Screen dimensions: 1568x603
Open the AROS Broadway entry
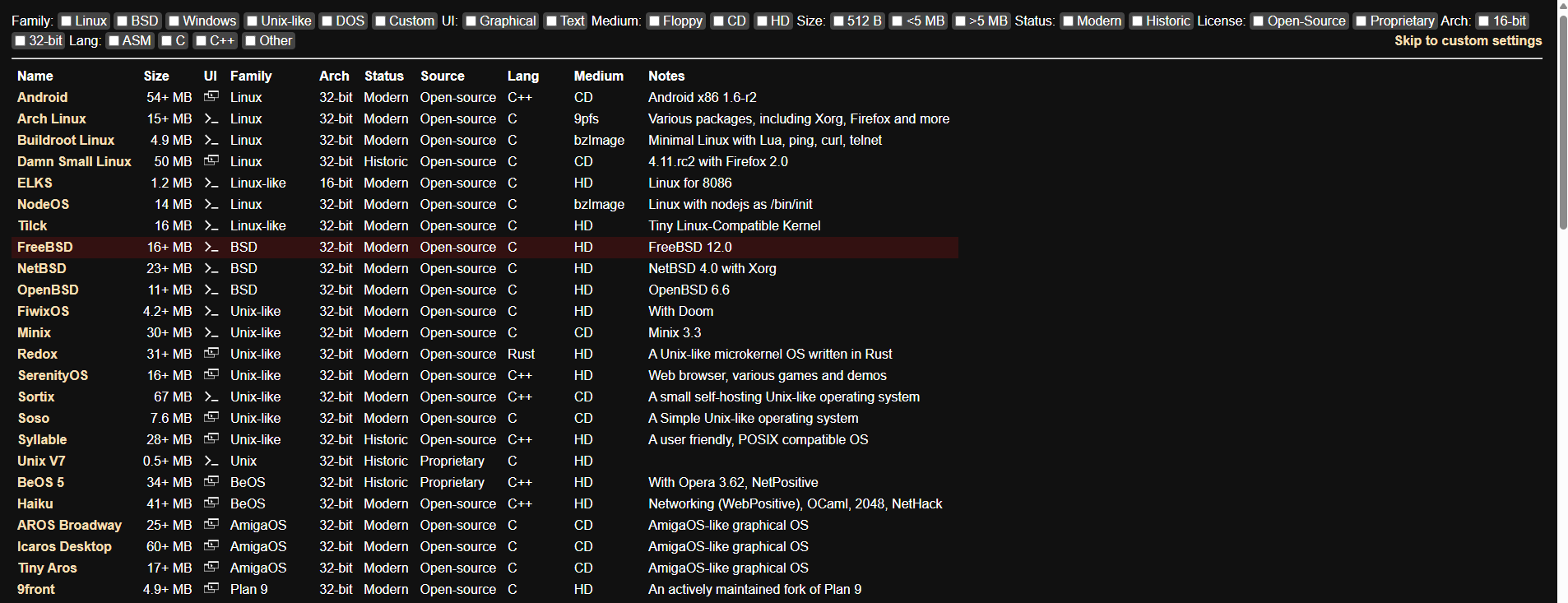click(69, 525)
